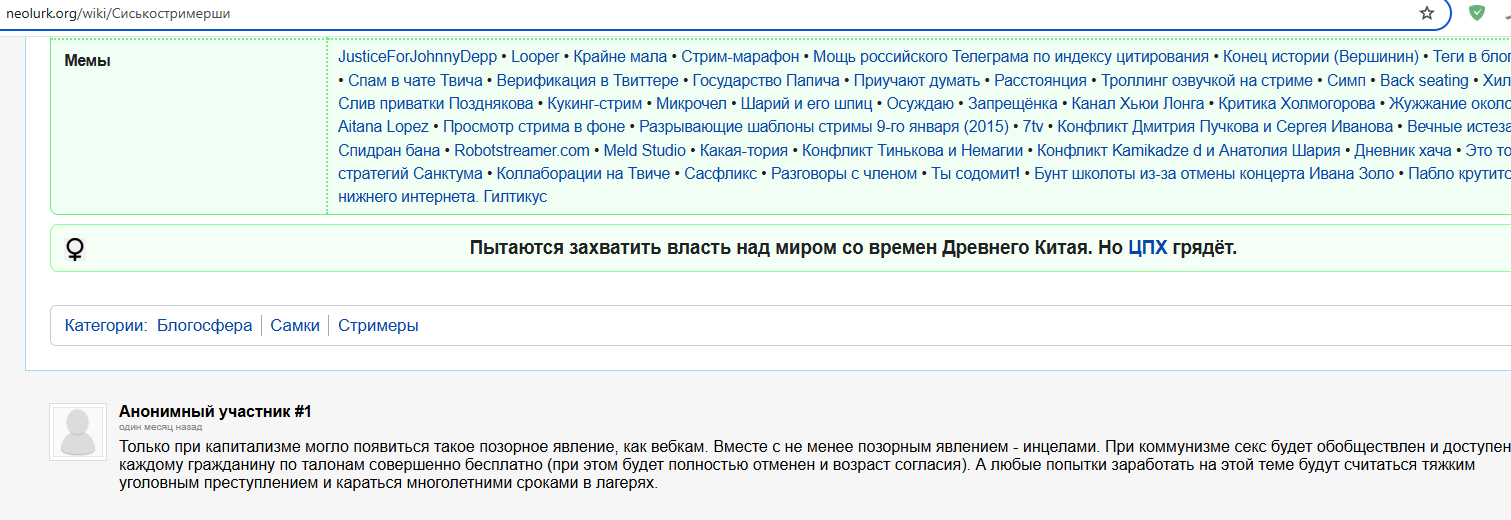The width and height of the screenshot is (1511, 520).
Task: Click the anonymous commenter's avatar image
Action: pos(78,432)
